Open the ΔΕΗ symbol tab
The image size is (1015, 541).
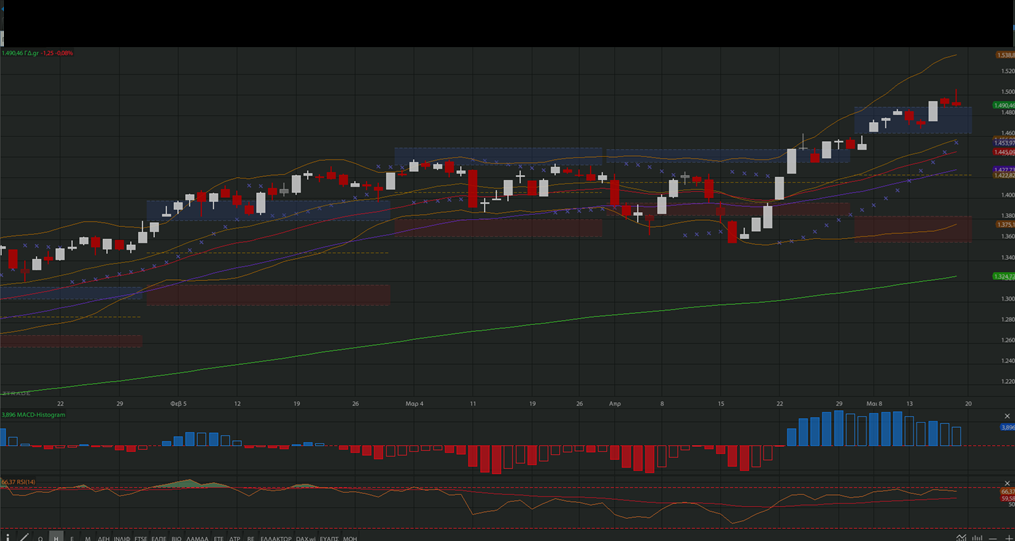[x=104, y=538]
